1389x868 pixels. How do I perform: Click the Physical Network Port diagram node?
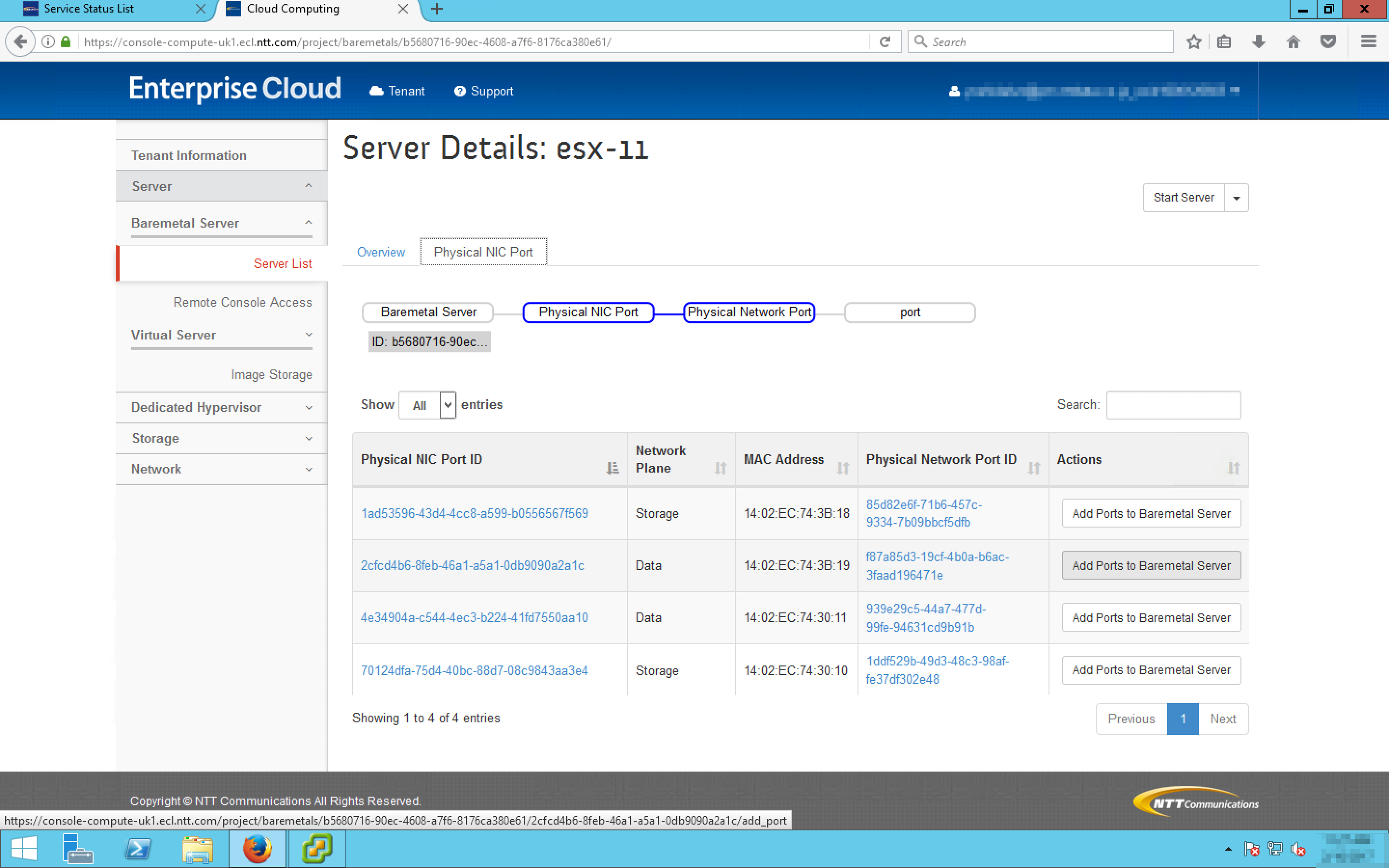pos(749,312)
